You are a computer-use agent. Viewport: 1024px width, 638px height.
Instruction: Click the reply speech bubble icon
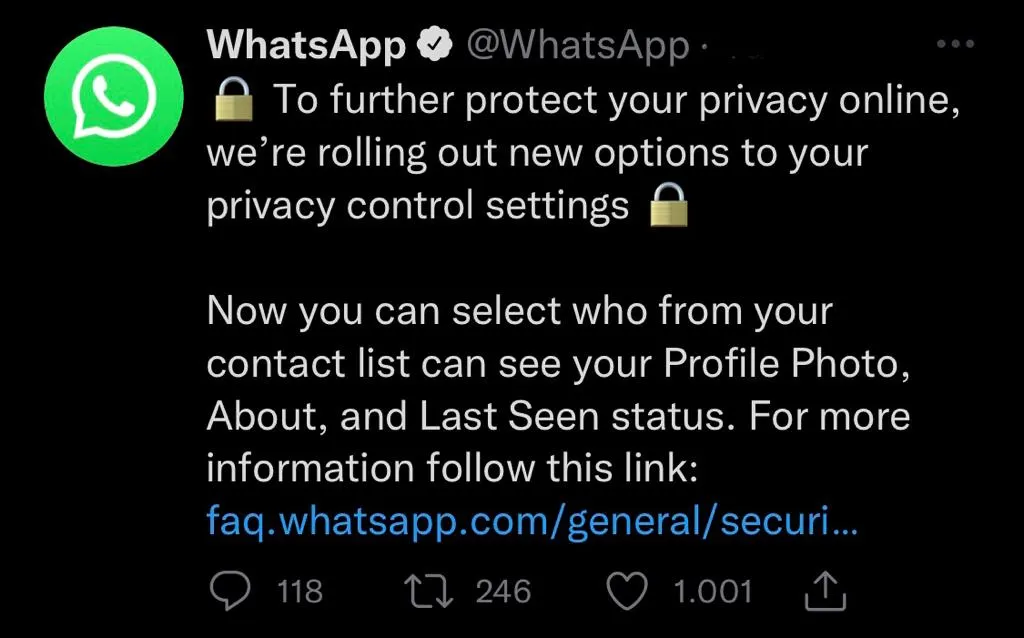231,591
